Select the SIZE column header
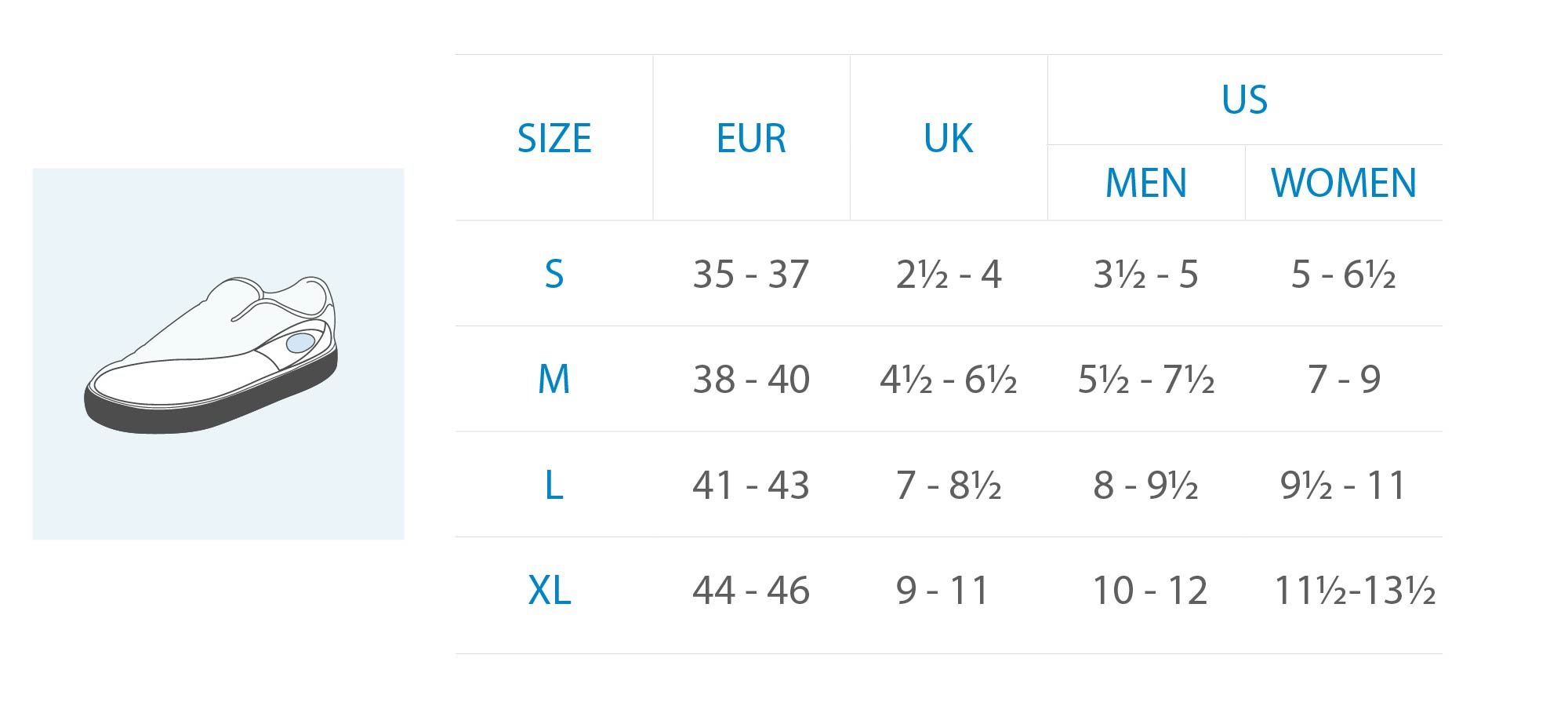Viewport: 1568px width, 713px height. (554, 139)
